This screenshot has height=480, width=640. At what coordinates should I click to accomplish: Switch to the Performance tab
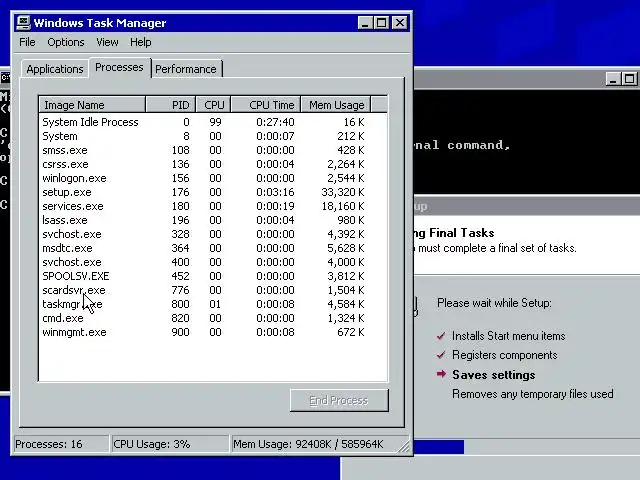tap(186, 69)
